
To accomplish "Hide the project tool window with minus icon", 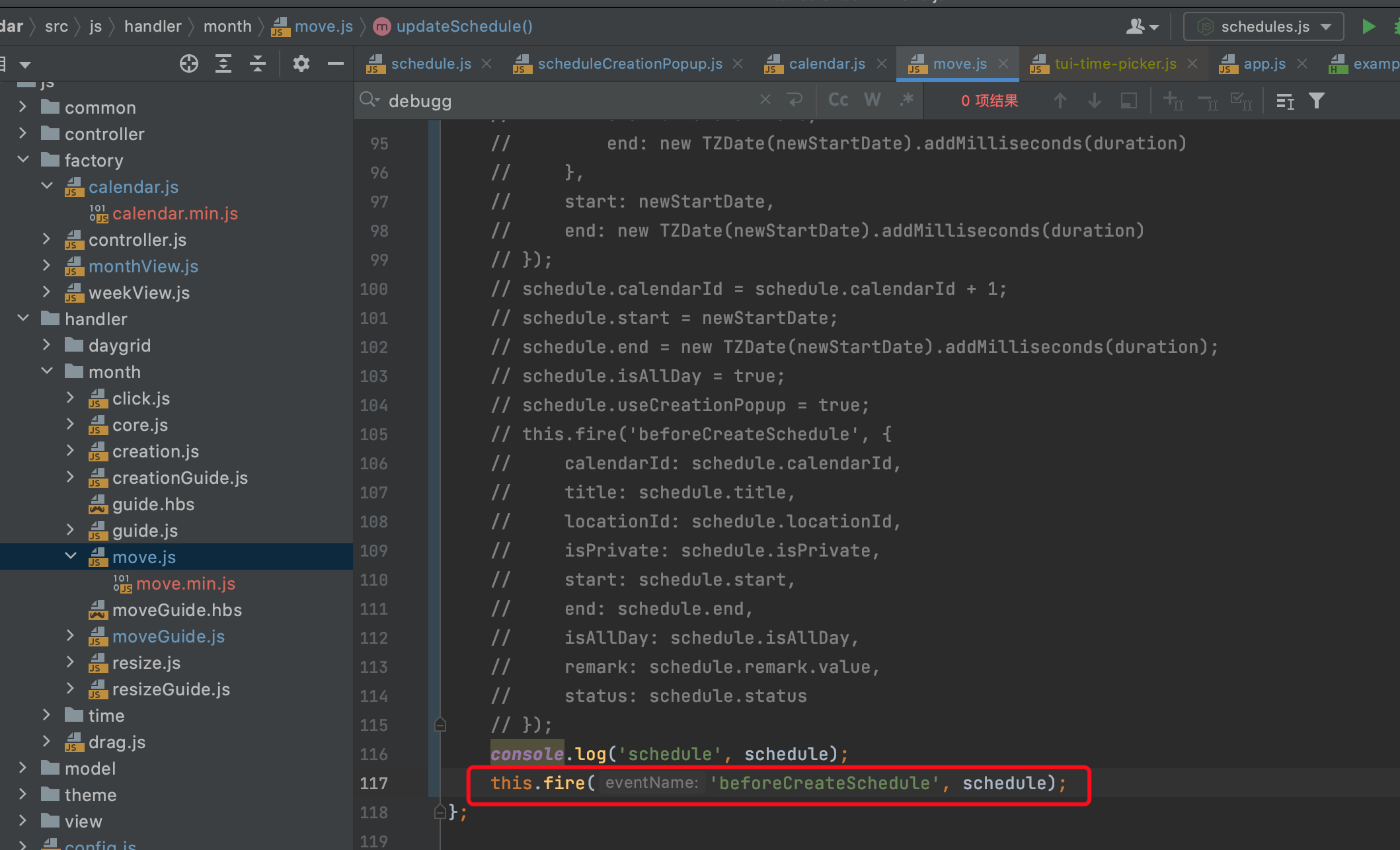I will pos(336,63).
